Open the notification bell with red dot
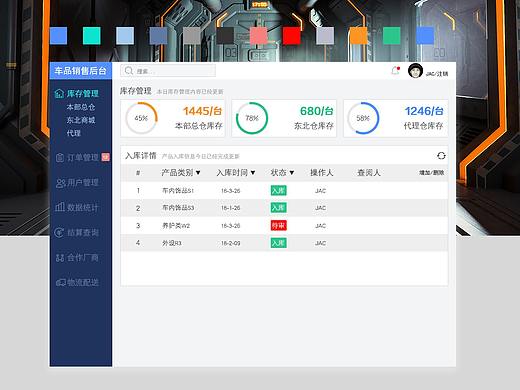 (395, 71)
